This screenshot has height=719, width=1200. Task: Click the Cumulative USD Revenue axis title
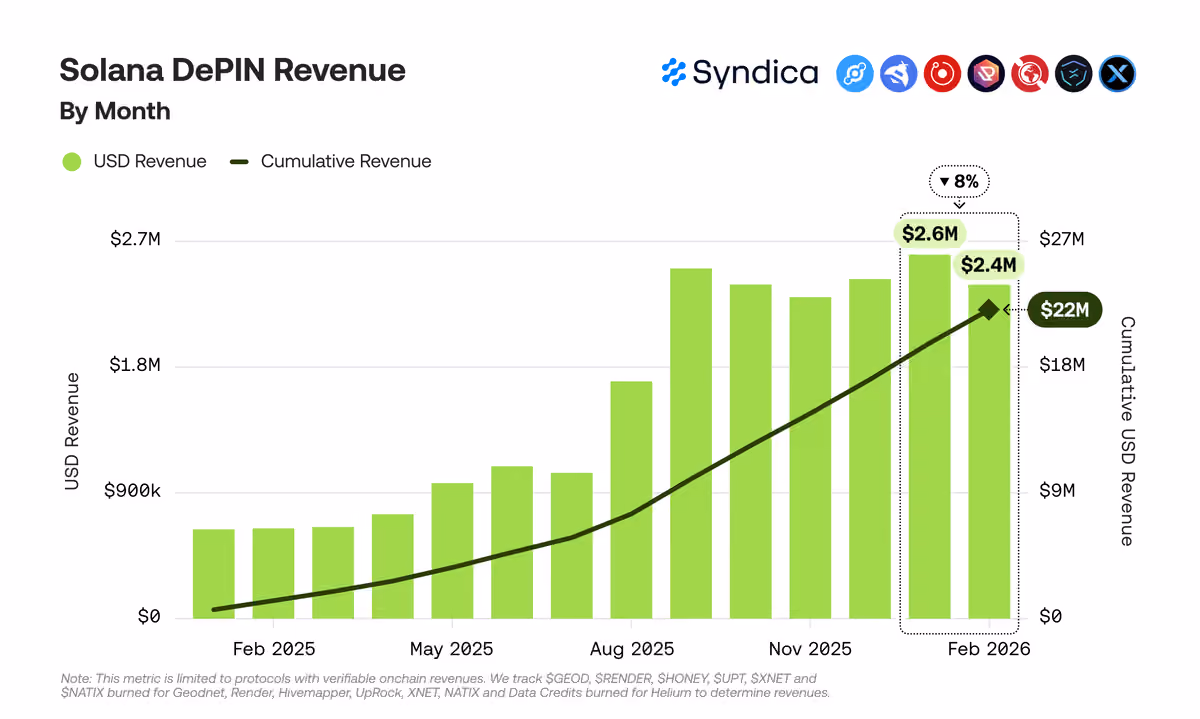1127,431
